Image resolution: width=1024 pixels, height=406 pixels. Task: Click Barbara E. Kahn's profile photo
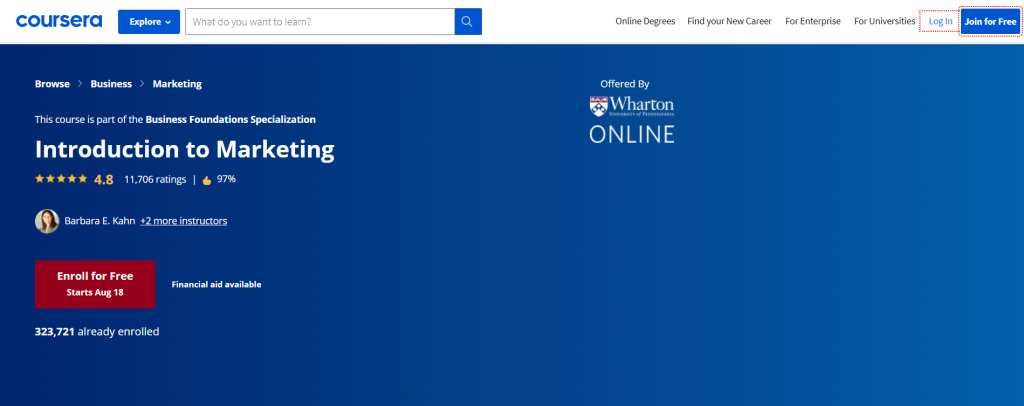[47, 221]
